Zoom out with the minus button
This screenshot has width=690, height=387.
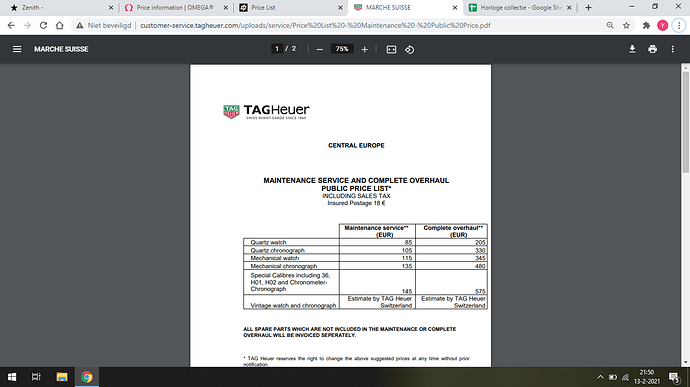click(x=320, y=49)
